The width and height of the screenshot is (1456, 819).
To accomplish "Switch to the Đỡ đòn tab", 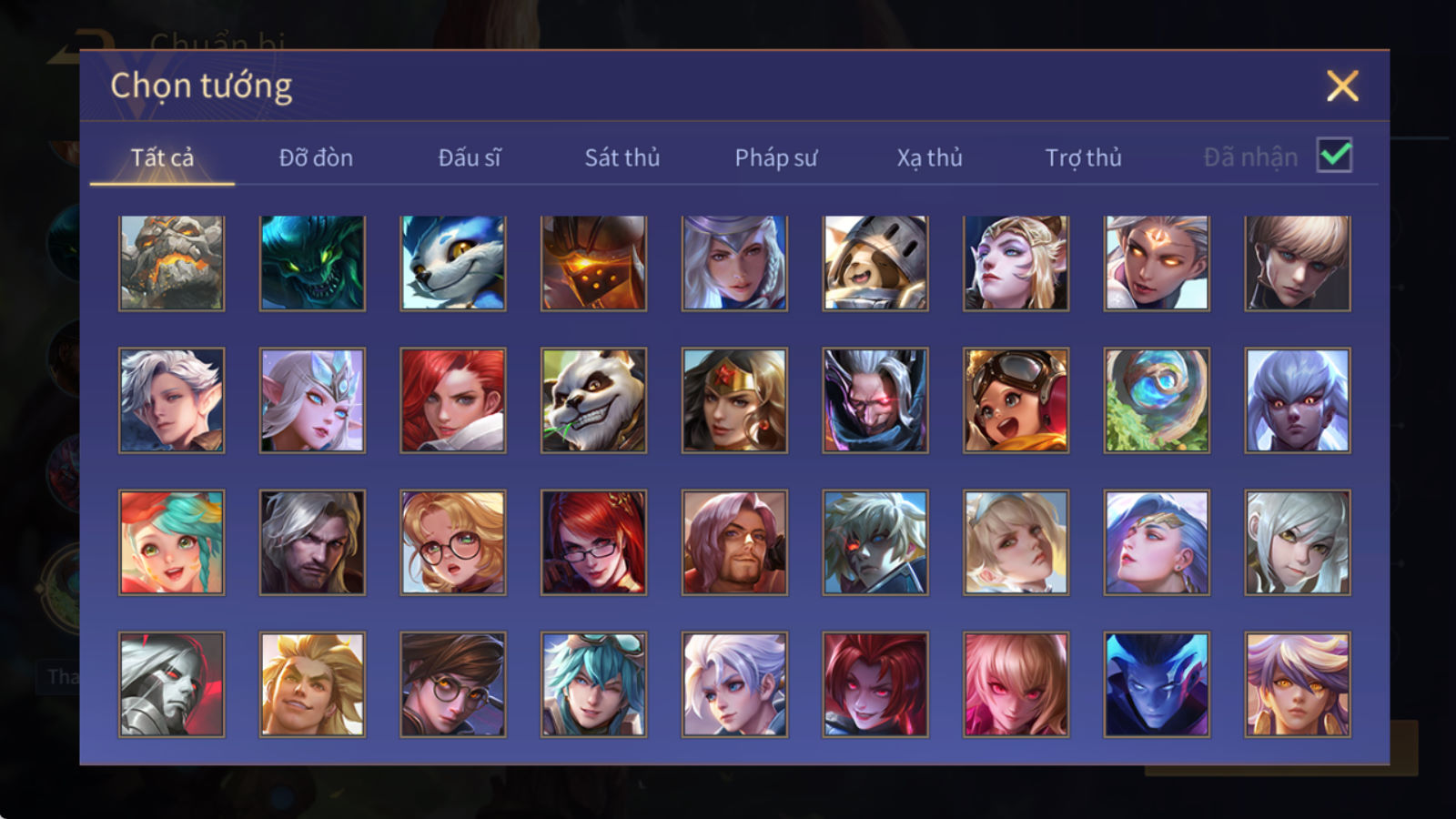I will point(316,157).
